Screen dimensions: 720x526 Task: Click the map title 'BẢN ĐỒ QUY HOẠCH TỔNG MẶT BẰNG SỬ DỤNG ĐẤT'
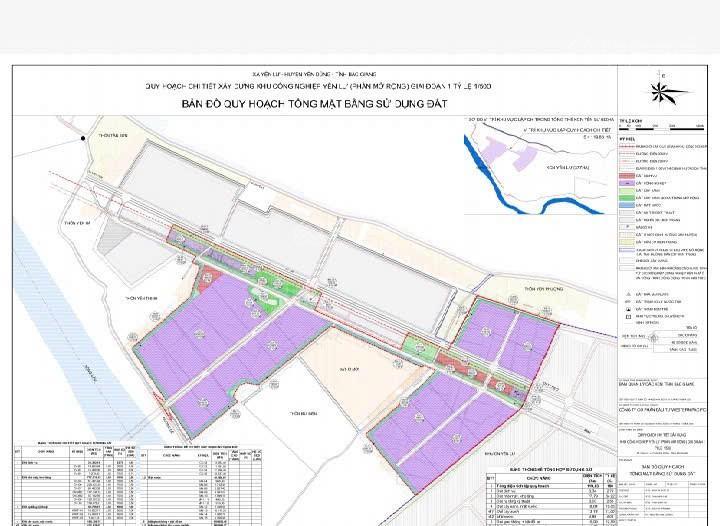[x=314, y=104]
